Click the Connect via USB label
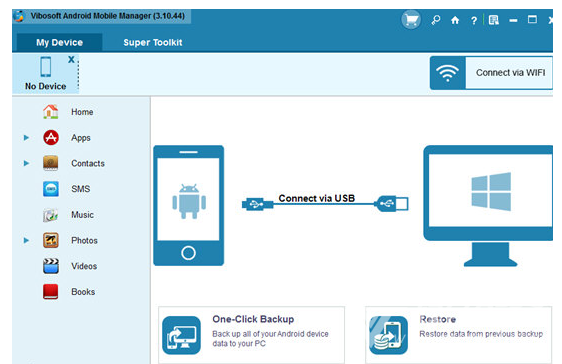The width and height of the screenshot is (562, 364). coord(317,198)
